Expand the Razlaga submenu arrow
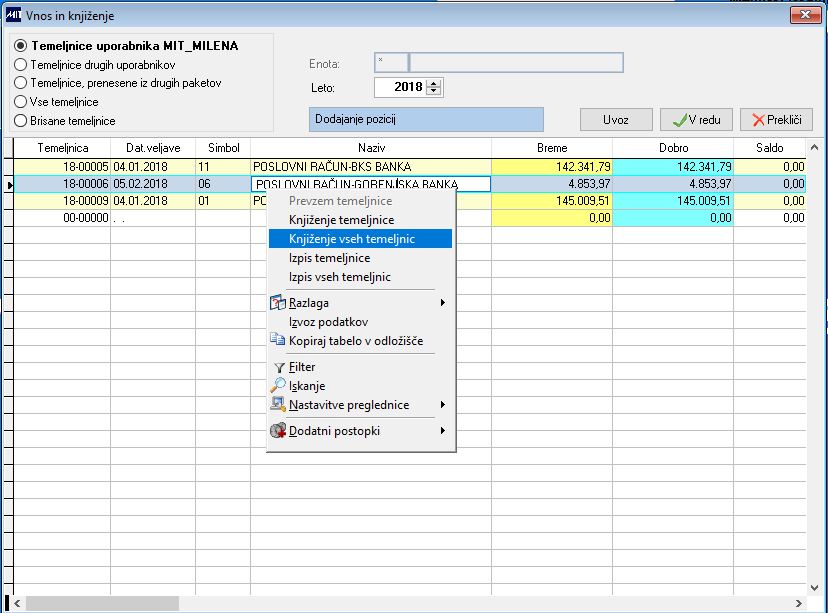 tap(443, 303)
